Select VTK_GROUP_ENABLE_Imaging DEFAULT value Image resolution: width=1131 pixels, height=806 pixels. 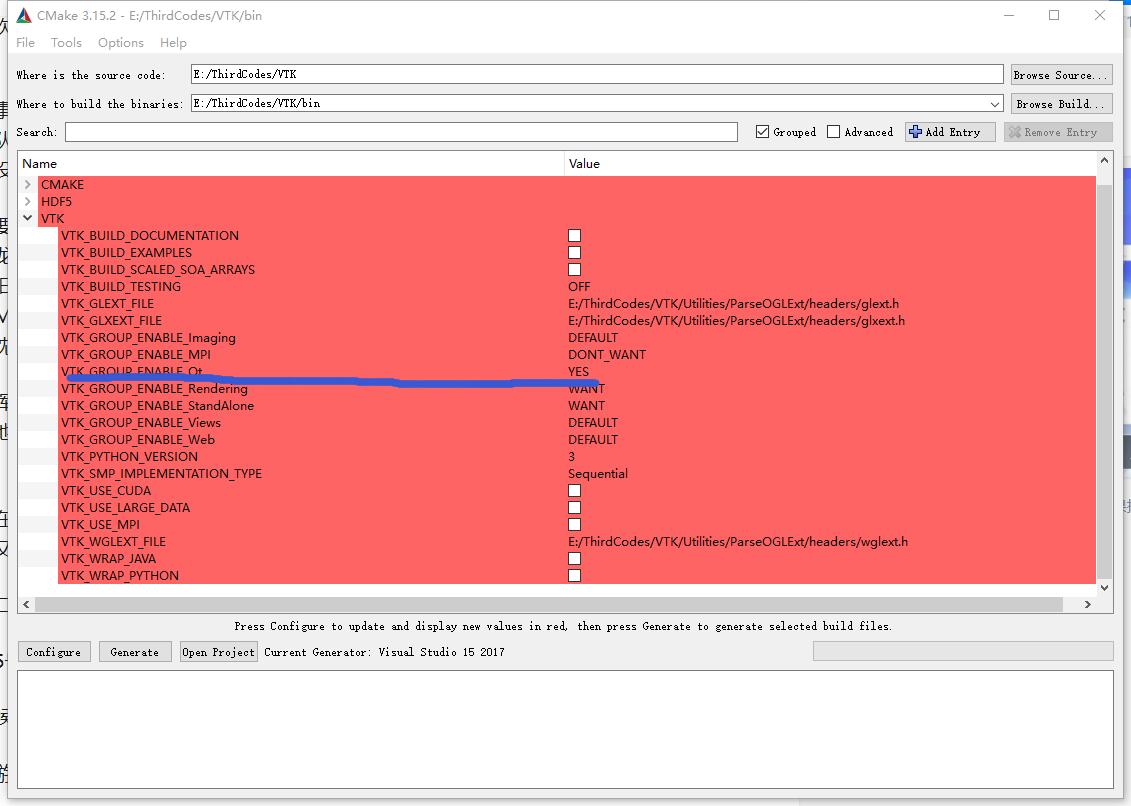[x=593, y=338]
